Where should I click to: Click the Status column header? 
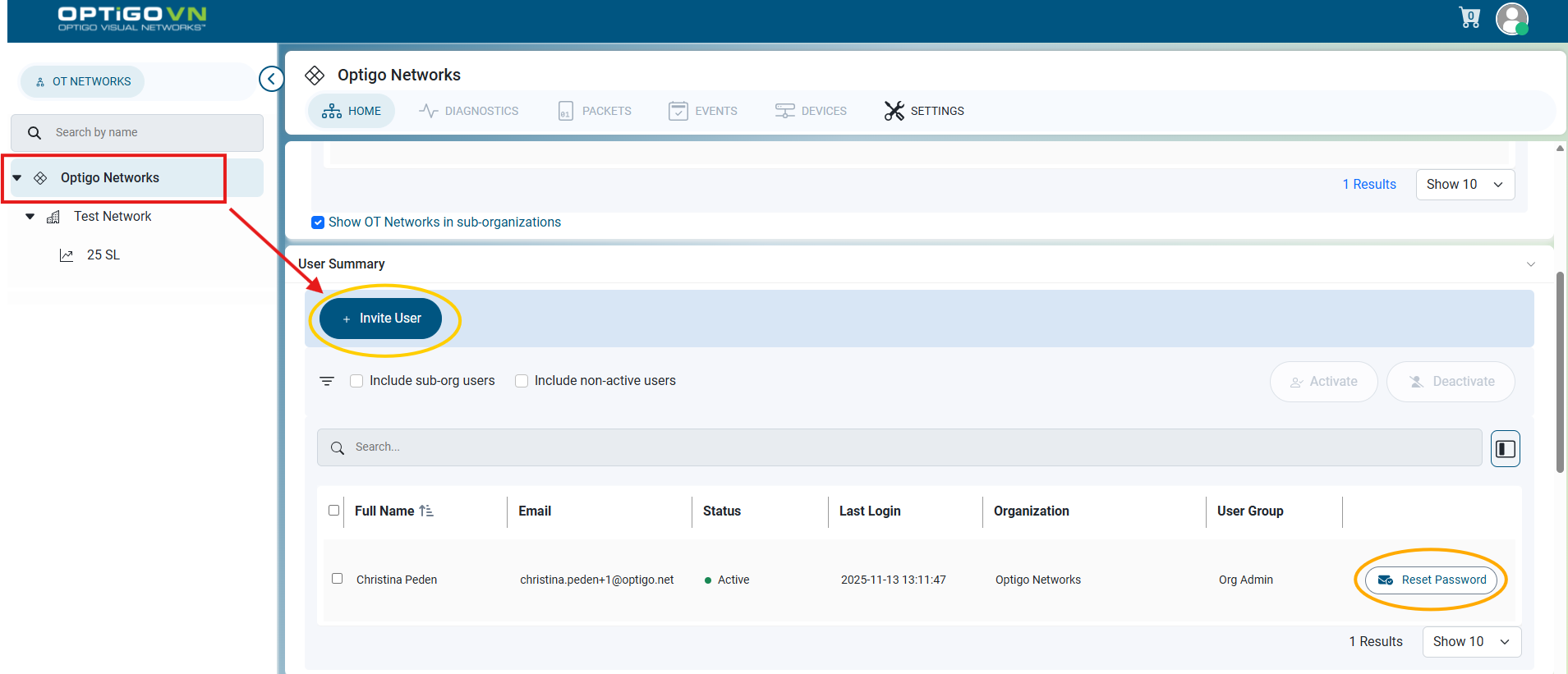coord(722,511)
